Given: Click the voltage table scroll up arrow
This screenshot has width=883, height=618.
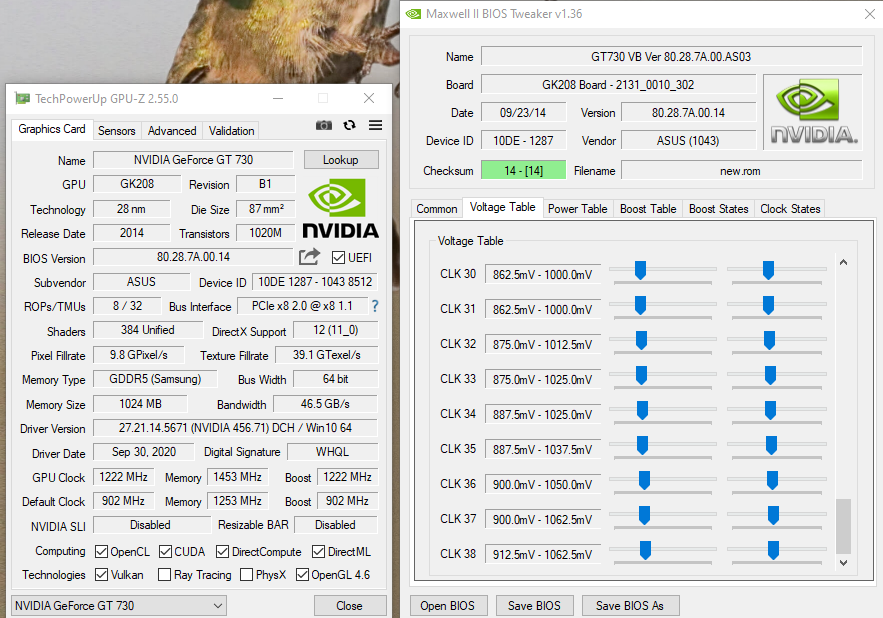Looking at the screenshot, I should 843,262.
